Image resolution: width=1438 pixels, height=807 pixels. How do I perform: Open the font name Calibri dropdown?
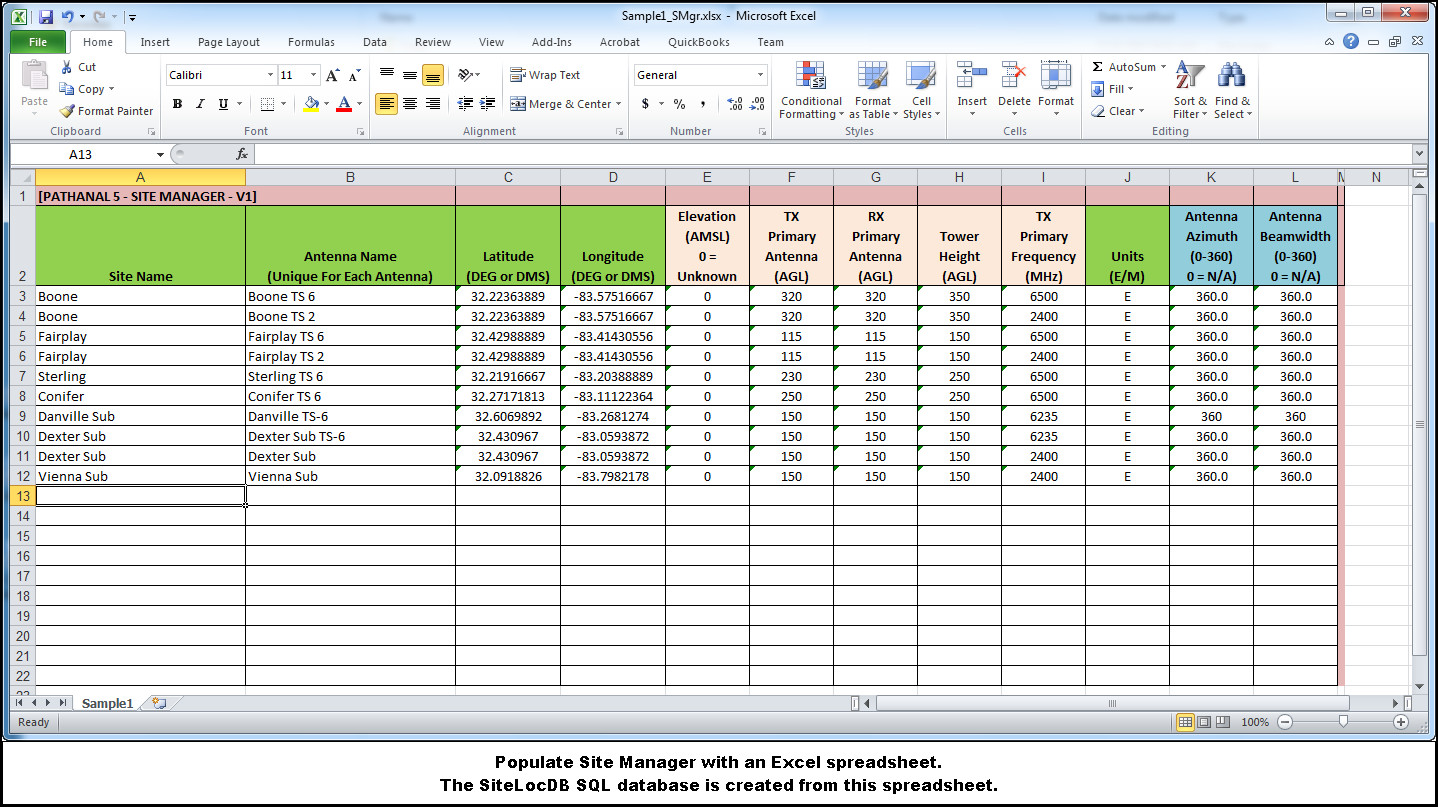coord(270,75)
